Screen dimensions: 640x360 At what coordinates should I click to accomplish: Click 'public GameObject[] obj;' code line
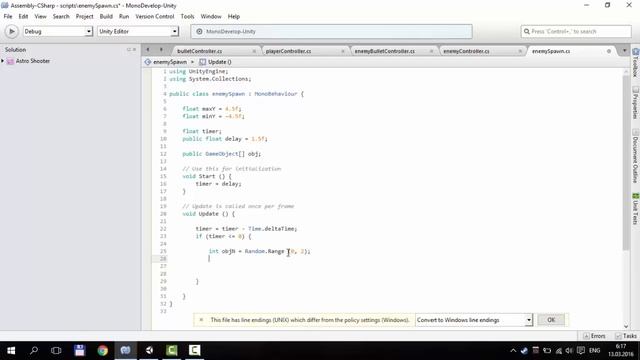(221, 154)
